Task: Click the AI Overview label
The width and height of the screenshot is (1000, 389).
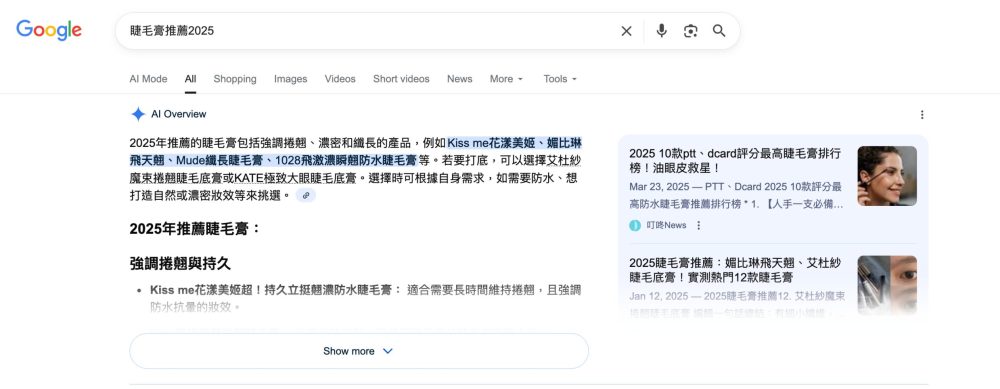Action: [x=179, y=114]
